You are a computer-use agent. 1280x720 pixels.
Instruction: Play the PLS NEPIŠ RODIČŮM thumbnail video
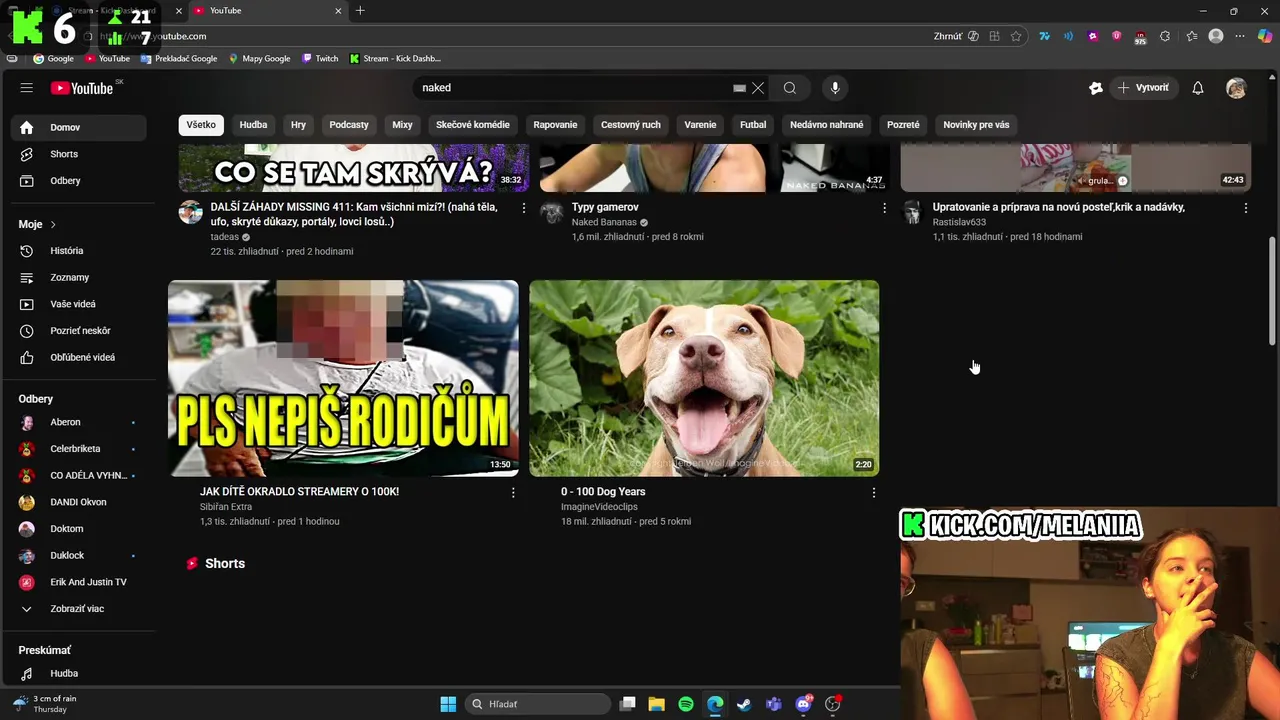[343, 378]
